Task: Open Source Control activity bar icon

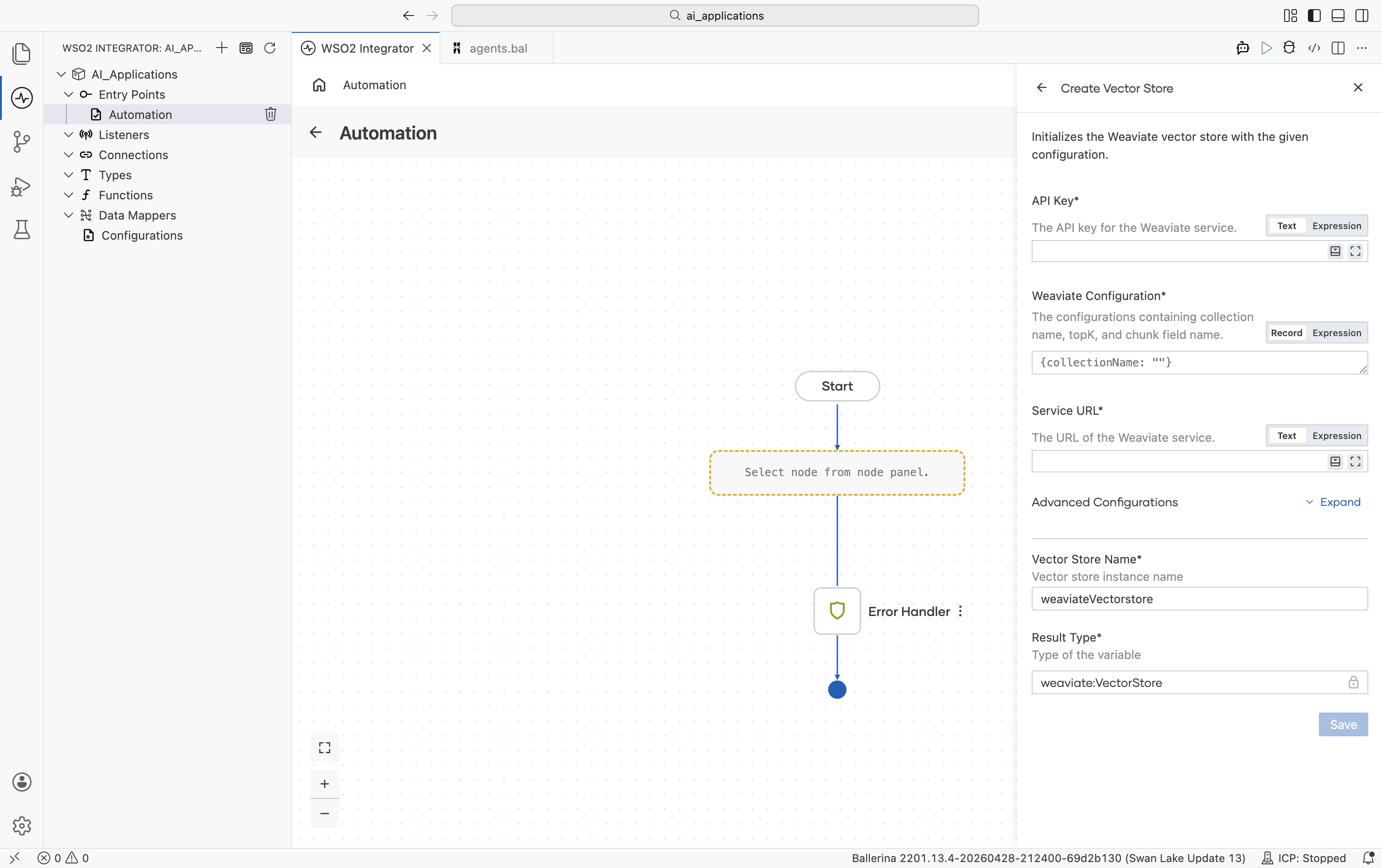Action: point(22,141)
